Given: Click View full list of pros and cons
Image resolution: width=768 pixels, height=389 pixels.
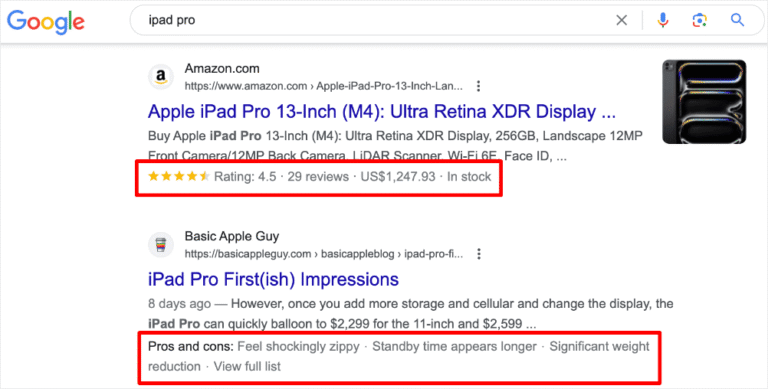Looking at the screenshot, I should pyautogui.click(x=247, y=366).
